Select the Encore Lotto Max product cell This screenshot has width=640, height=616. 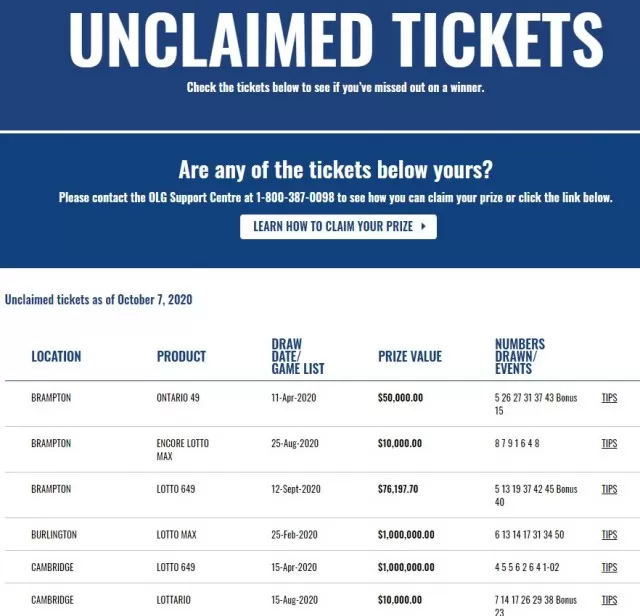pyautogui.click(x=182, y=449)
